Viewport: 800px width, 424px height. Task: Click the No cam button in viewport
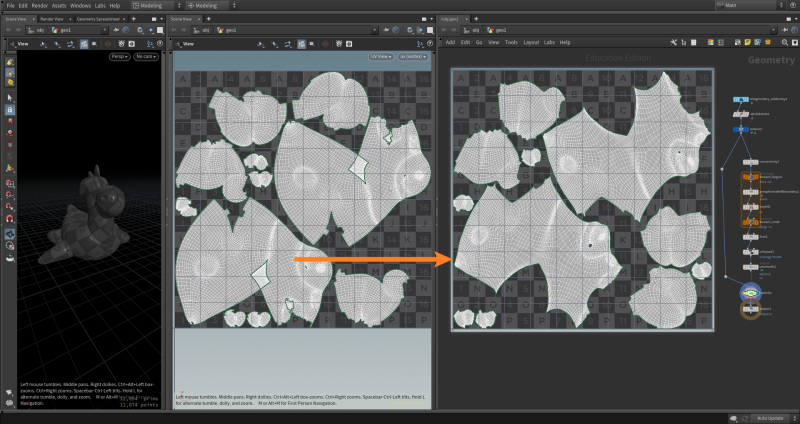pyautogui.click(x=147, y=56)
